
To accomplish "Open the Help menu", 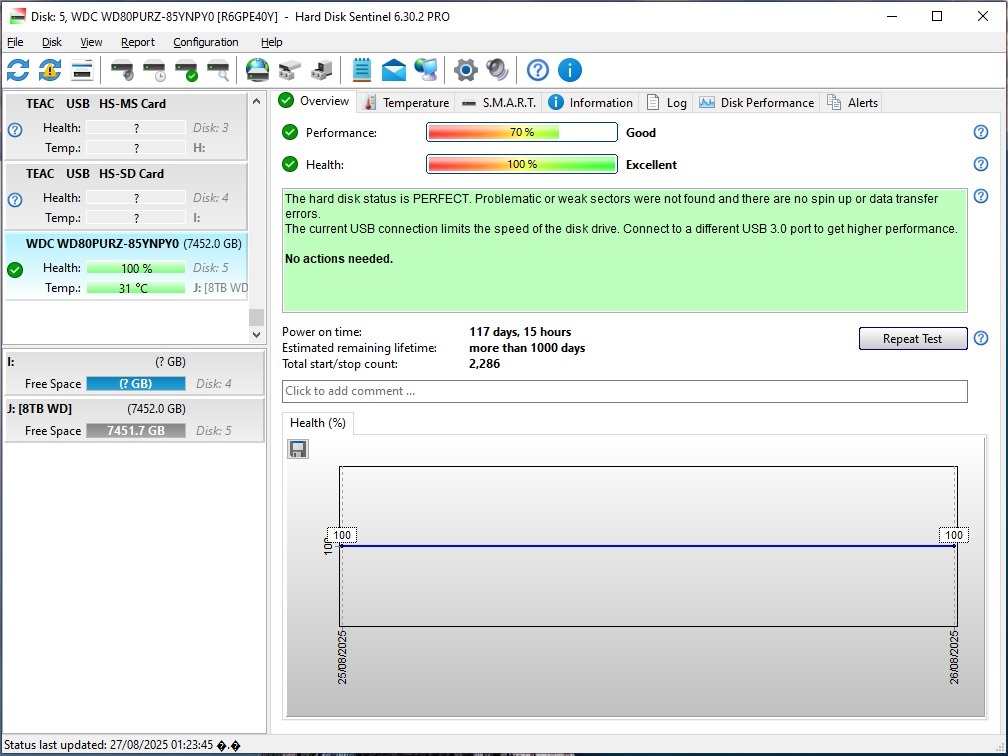I will click(x=271, y=42).
